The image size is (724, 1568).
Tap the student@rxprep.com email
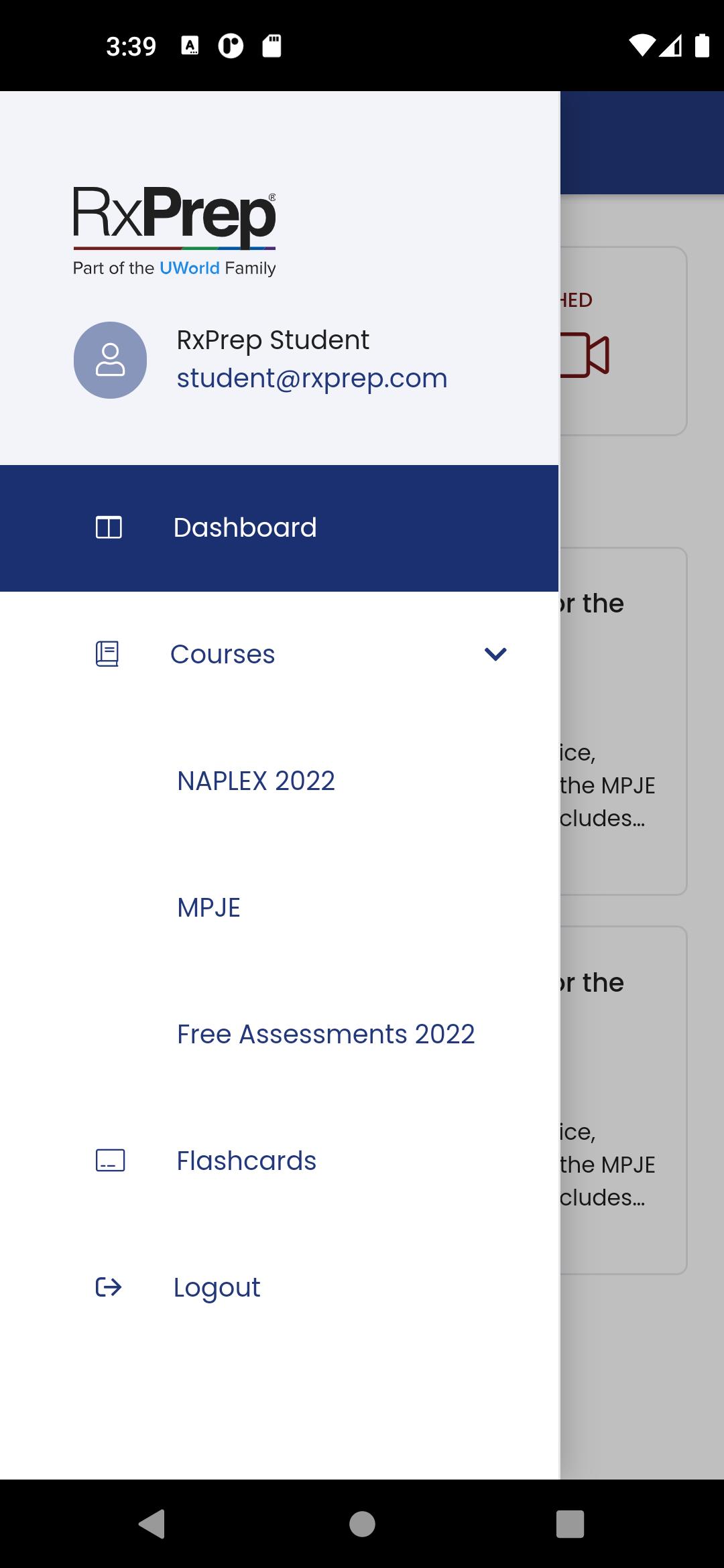click(312, 379)
